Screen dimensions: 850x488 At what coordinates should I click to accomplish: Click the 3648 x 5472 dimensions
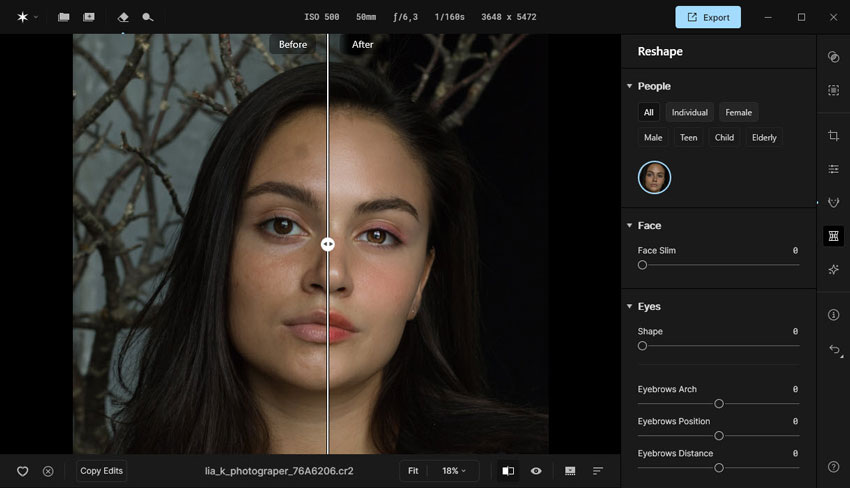[x=508, y=17]
